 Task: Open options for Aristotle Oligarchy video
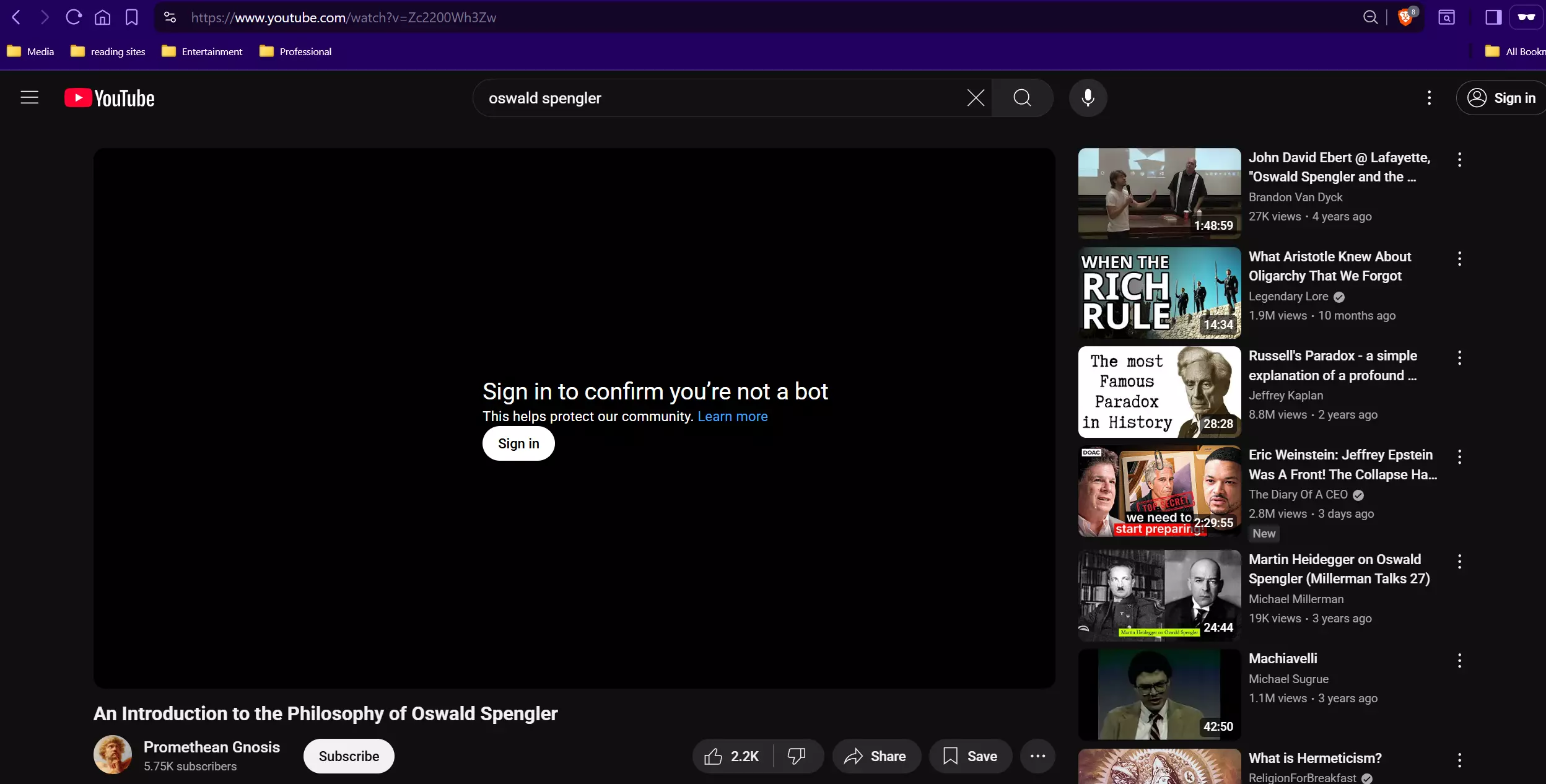click(1459, 259)
